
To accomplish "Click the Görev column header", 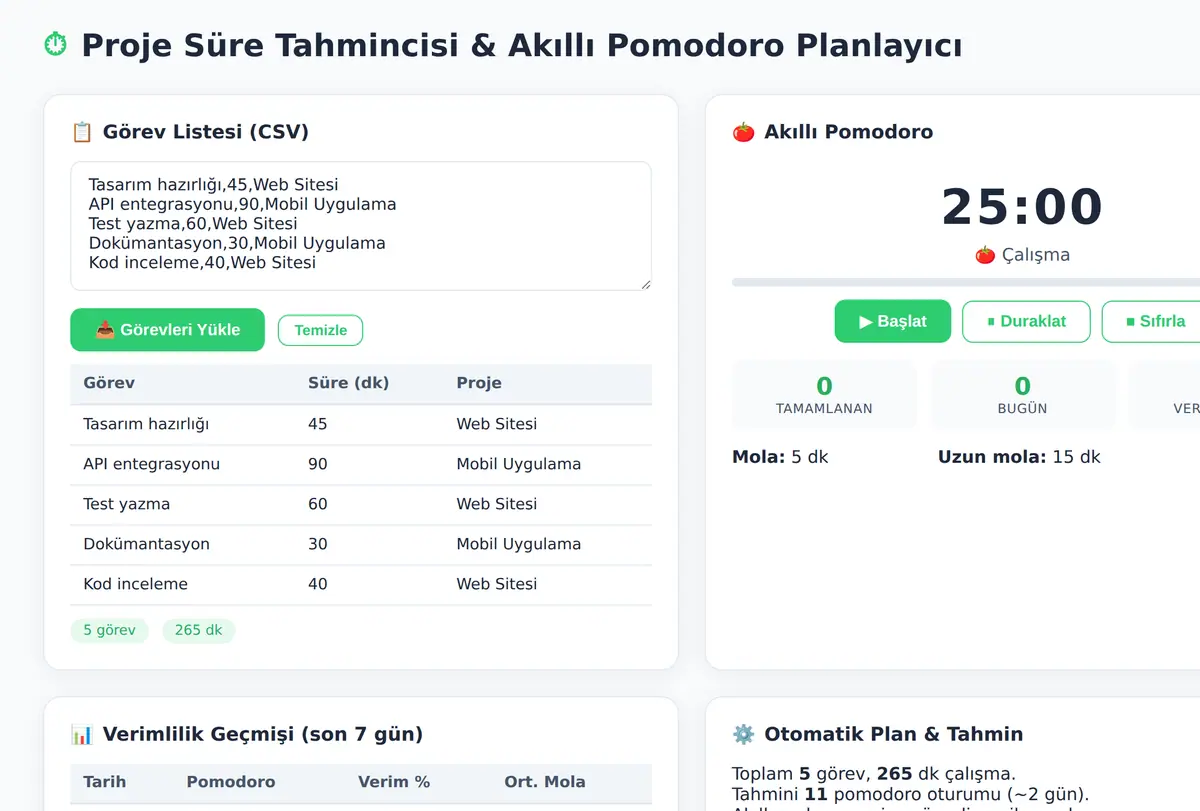I will click(109, 383).
